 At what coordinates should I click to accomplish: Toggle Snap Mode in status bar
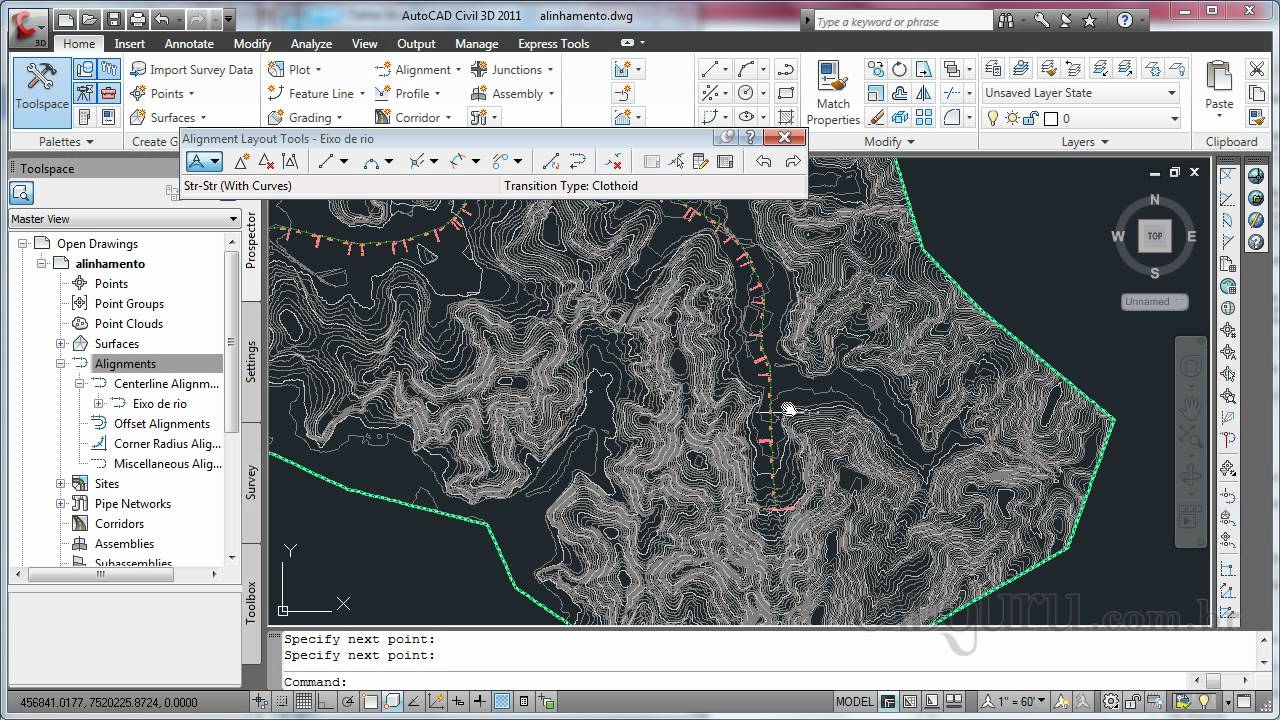coord(281,701)
